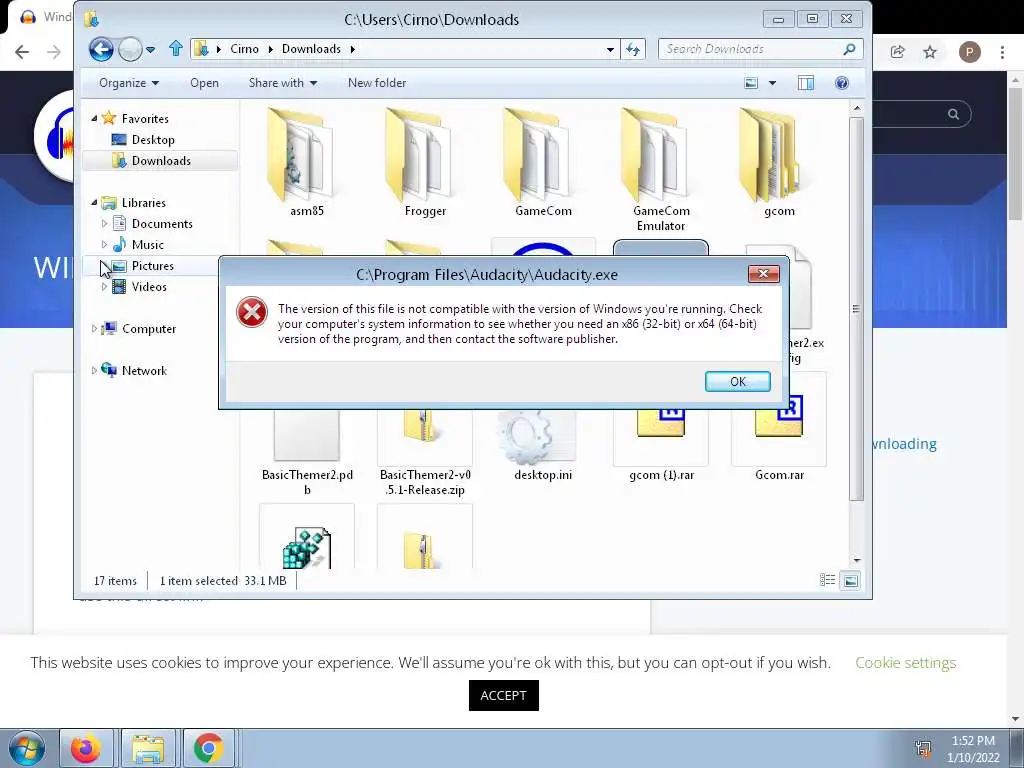This screenshot has width=1024, height=768.
Task: Expand the Computer node
Action: coord(94,328)
